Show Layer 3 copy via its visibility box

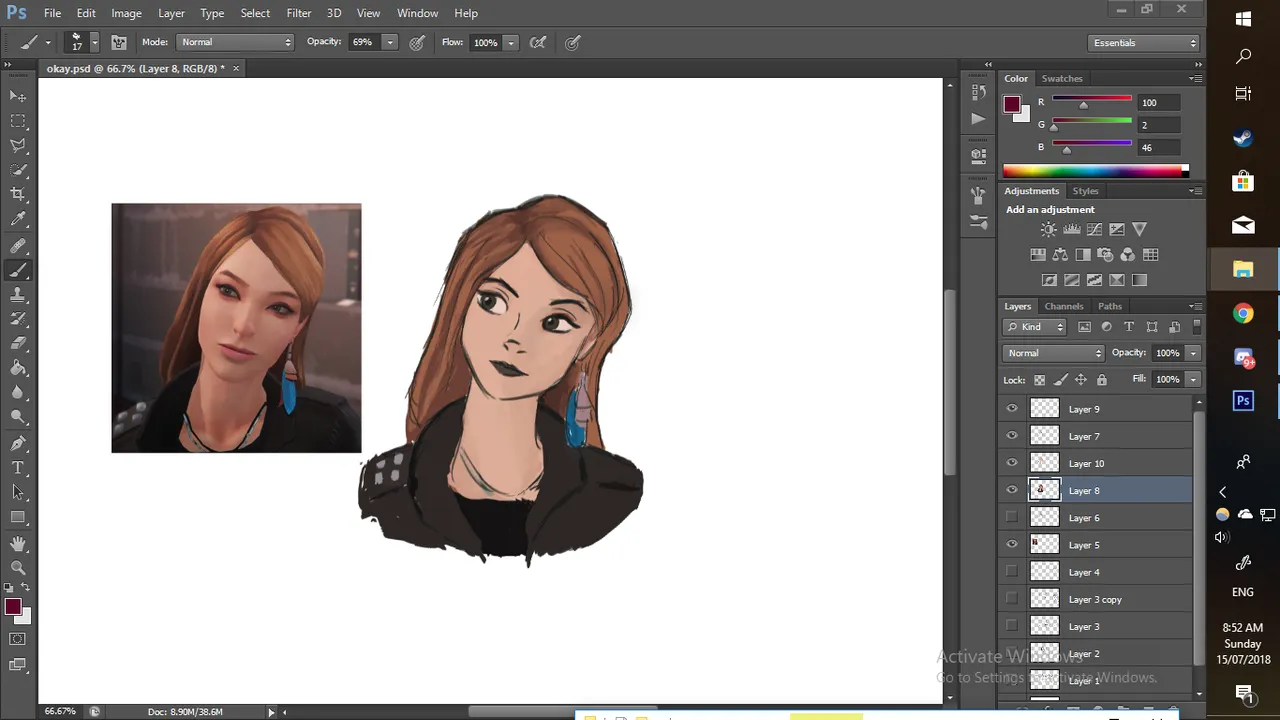click(x=1012, y=599)
